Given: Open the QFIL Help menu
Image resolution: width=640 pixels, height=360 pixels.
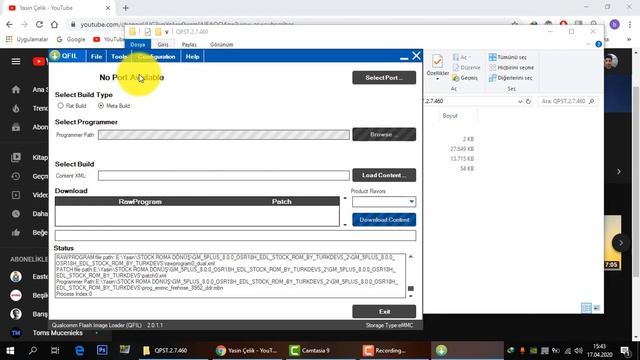Looking at the screenshot, I should [192, 56].
